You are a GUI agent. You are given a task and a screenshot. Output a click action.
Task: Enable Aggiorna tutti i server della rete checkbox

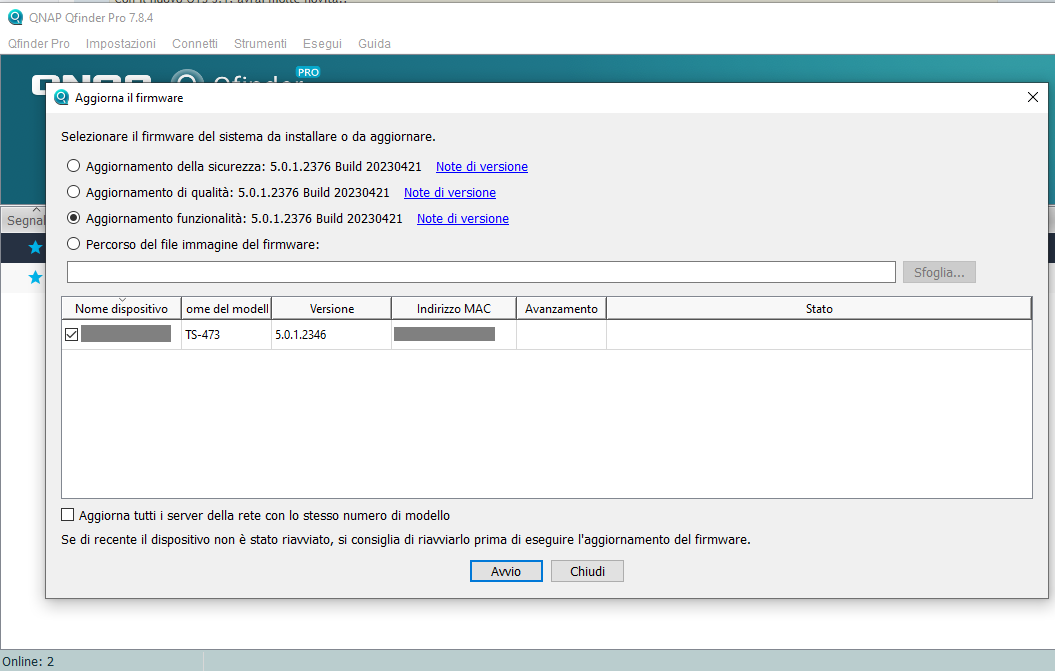(x=68, y=516)
